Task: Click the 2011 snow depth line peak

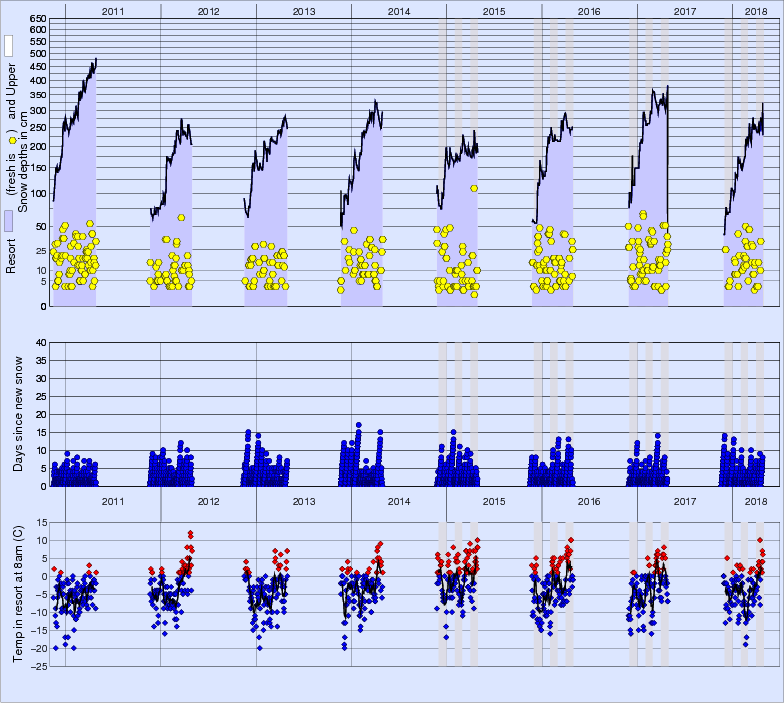Action: tap(96, 59)
